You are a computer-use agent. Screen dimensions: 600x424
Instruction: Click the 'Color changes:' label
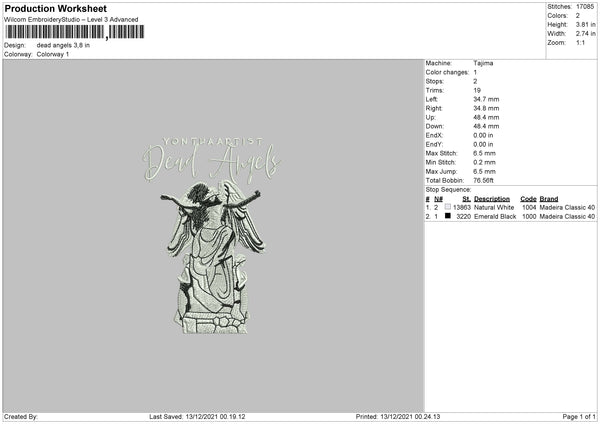pyautogui.click(x=447, y=72)
